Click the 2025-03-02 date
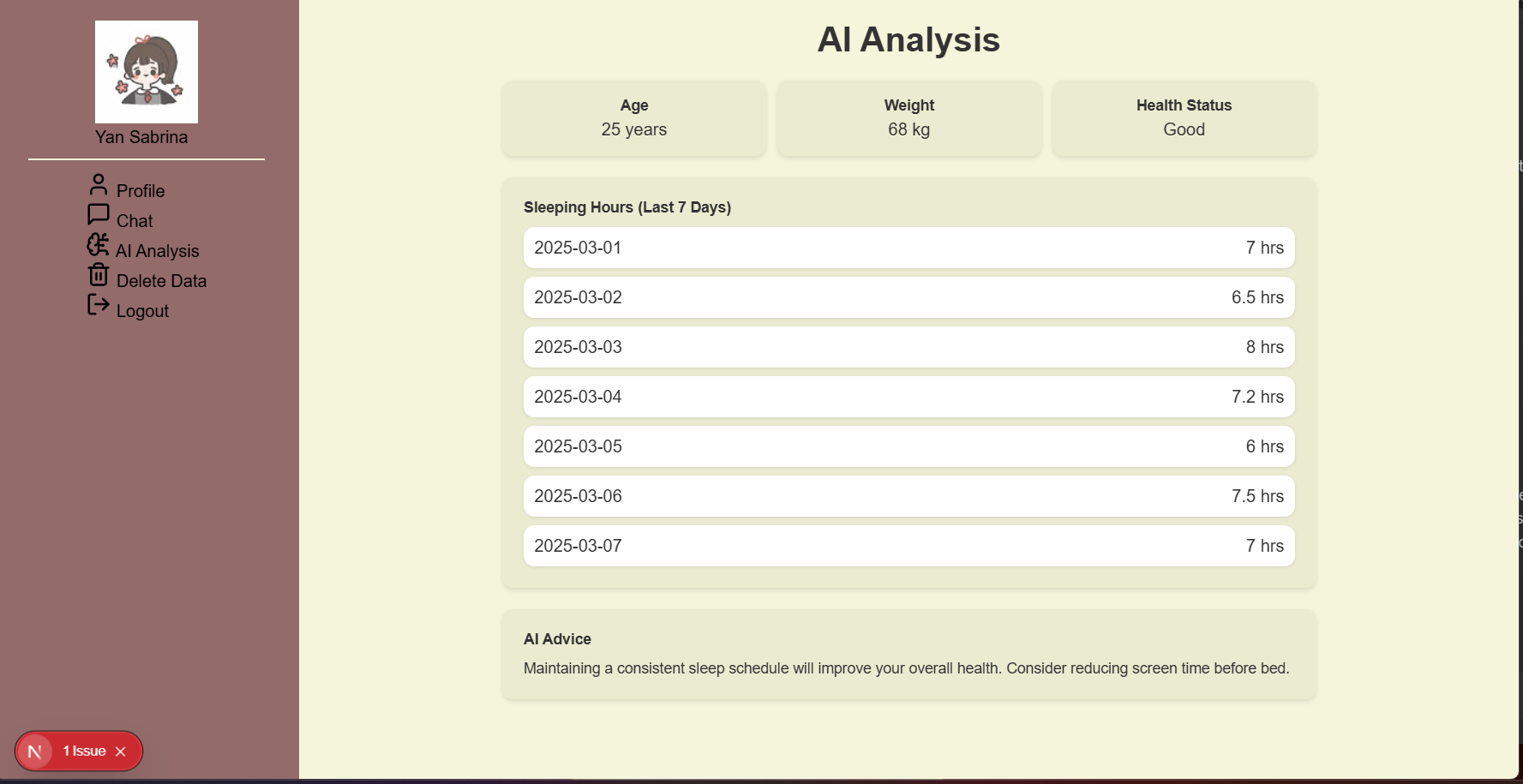 (578, 297)
